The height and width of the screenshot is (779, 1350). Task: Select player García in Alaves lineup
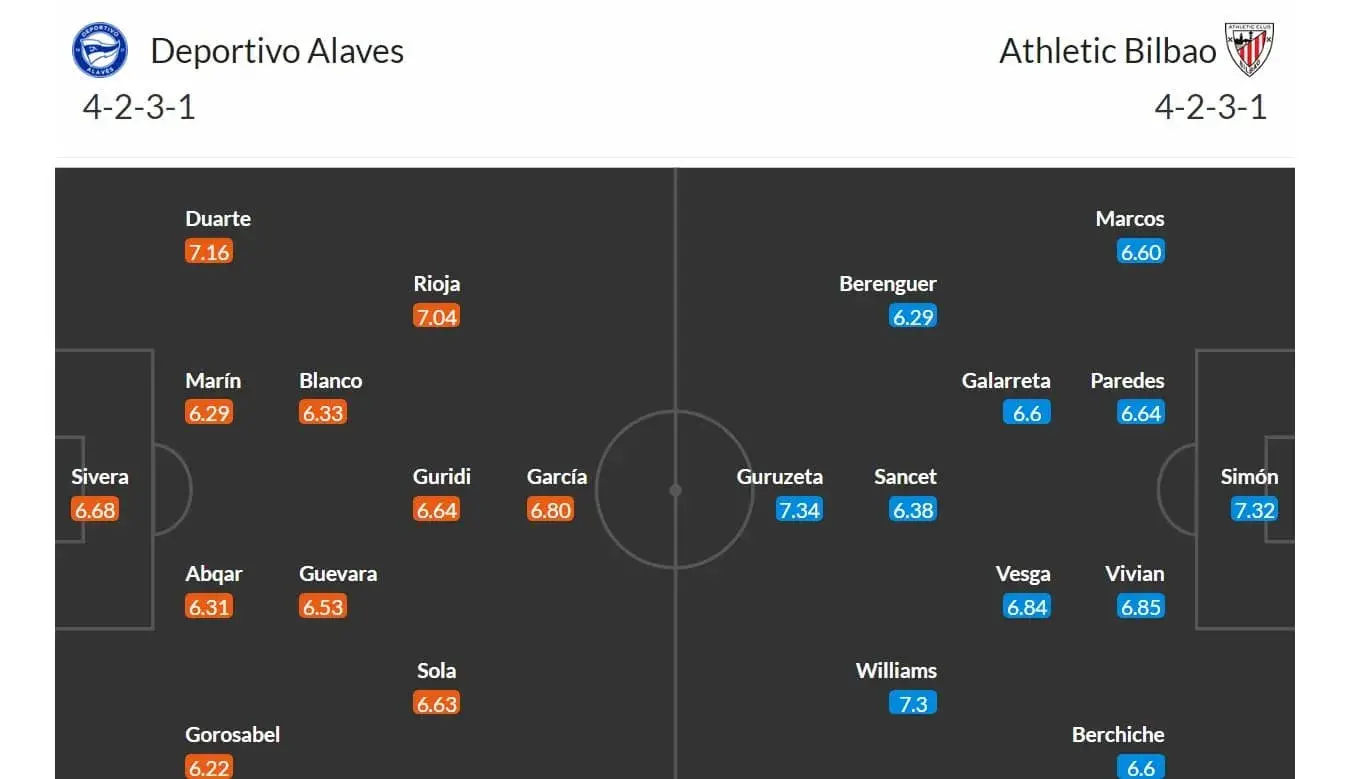[557, 477]
